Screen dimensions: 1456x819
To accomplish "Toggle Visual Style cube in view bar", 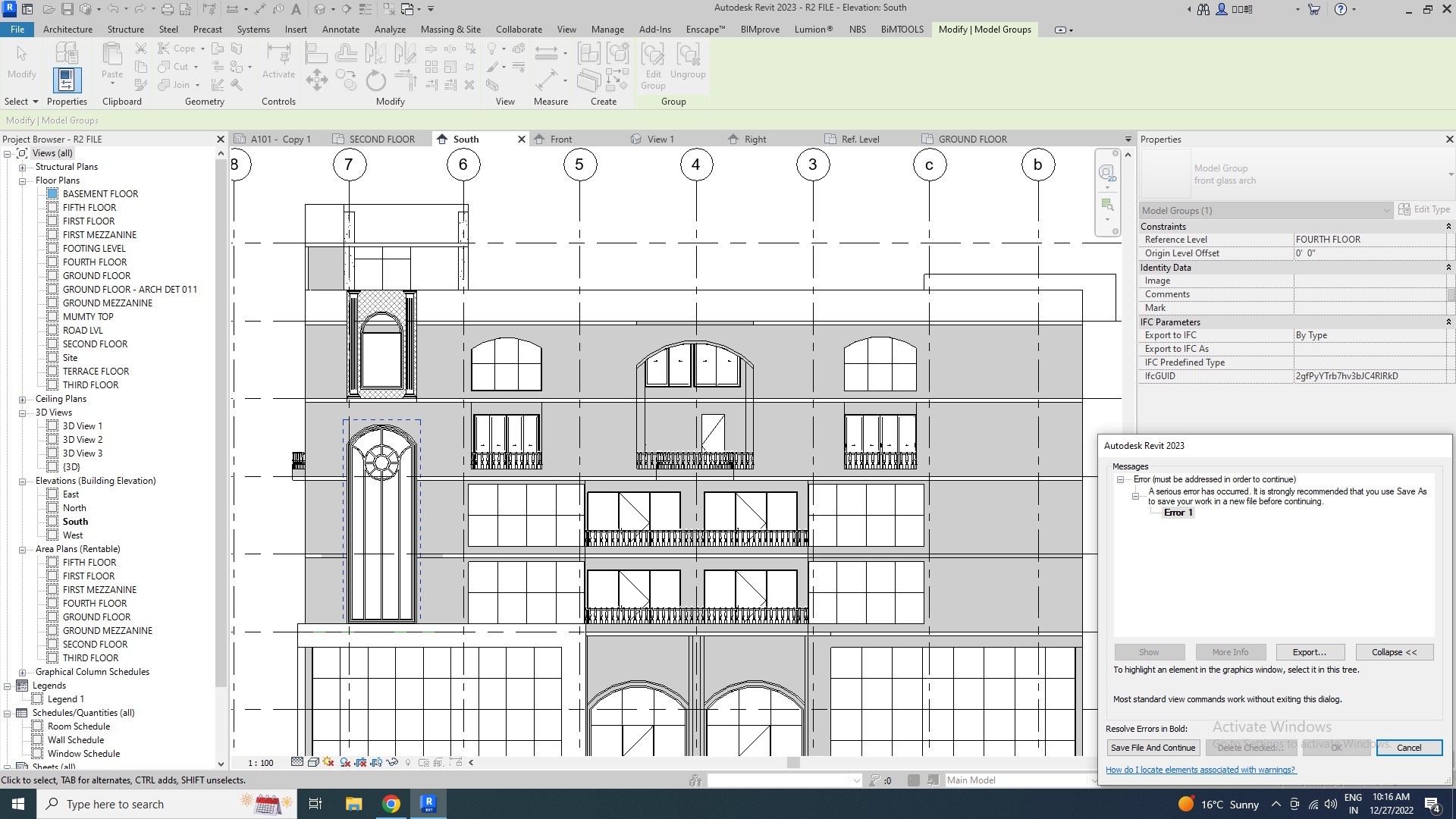I will 312,762.
